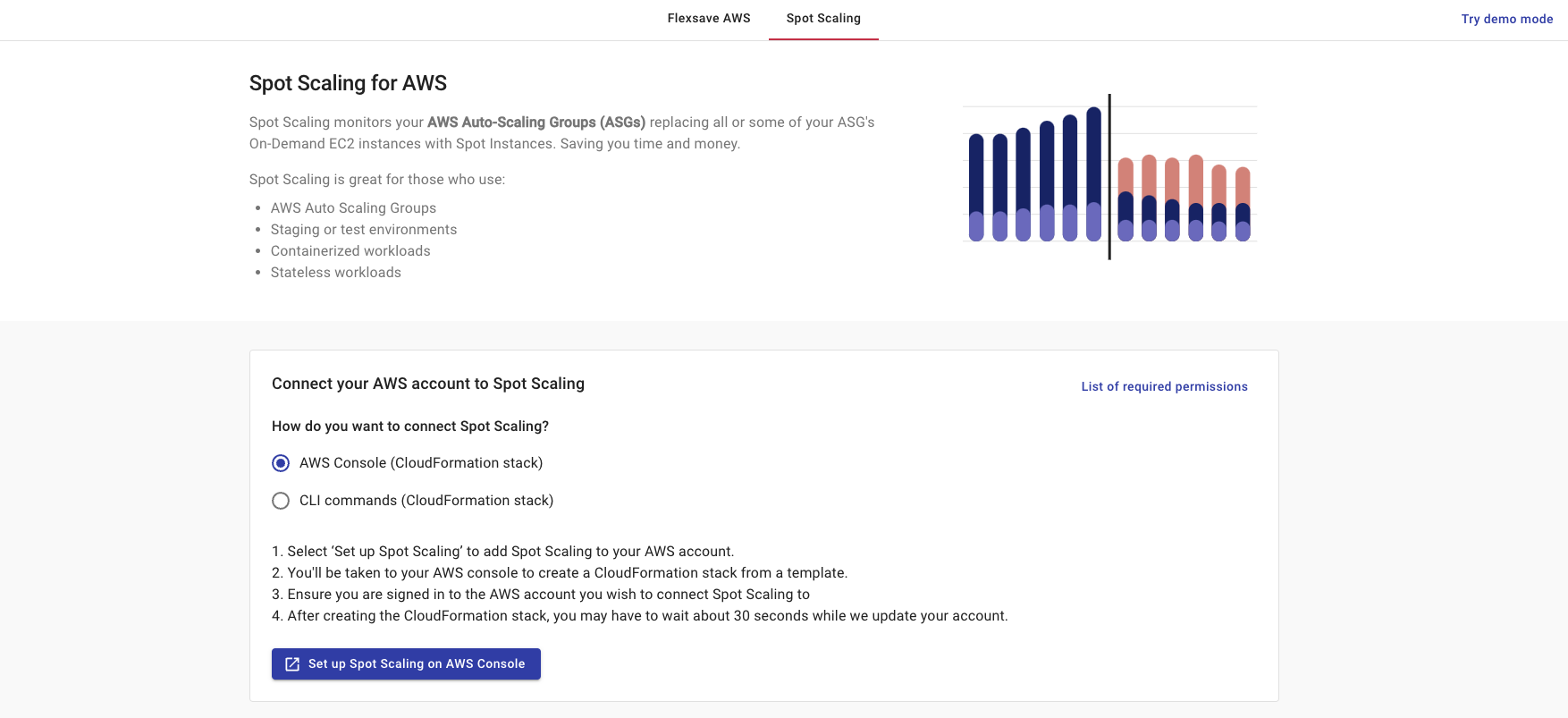1568x718 pixels.
Task: Click Spot Scaling is great for those text
Action: point(377,180)
